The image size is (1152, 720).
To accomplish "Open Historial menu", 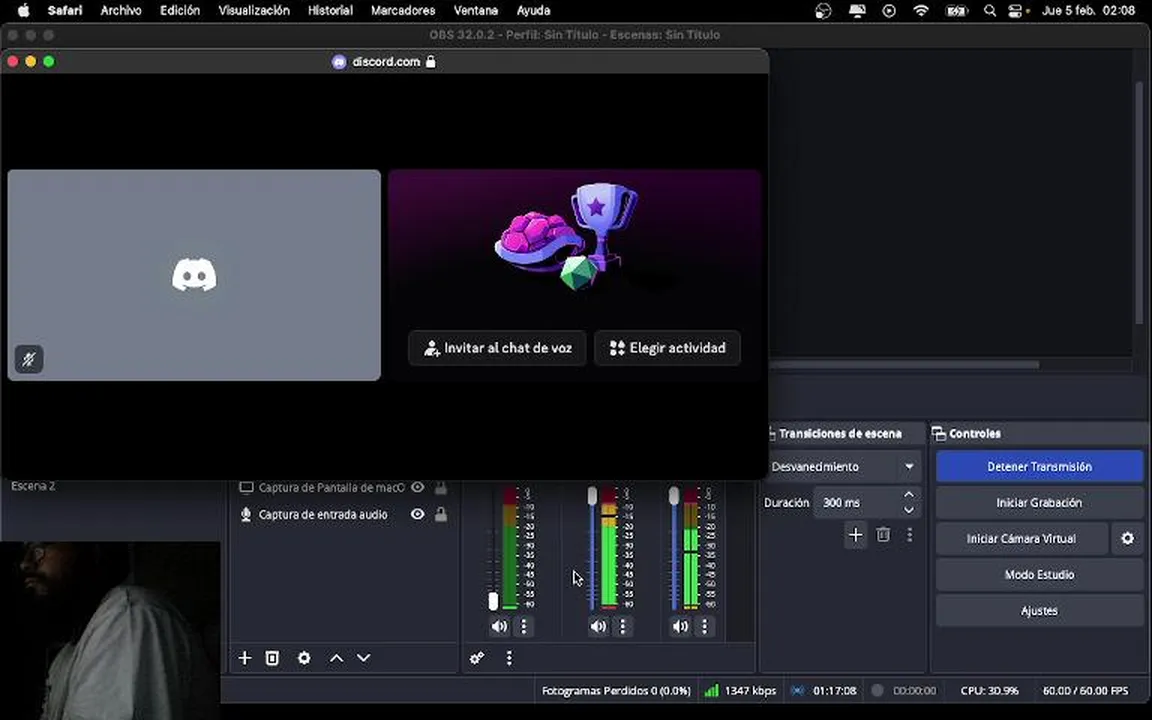I will (331, 11).
